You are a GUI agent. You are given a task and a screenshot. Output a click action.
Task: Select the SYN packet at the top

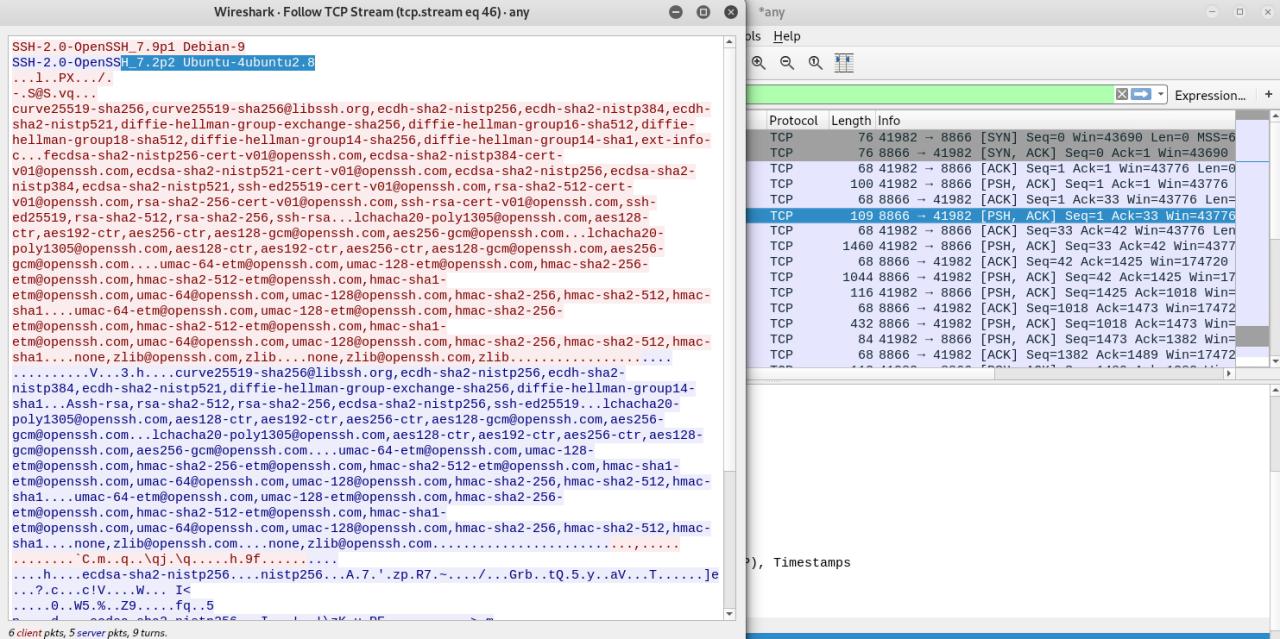(990, 137)
